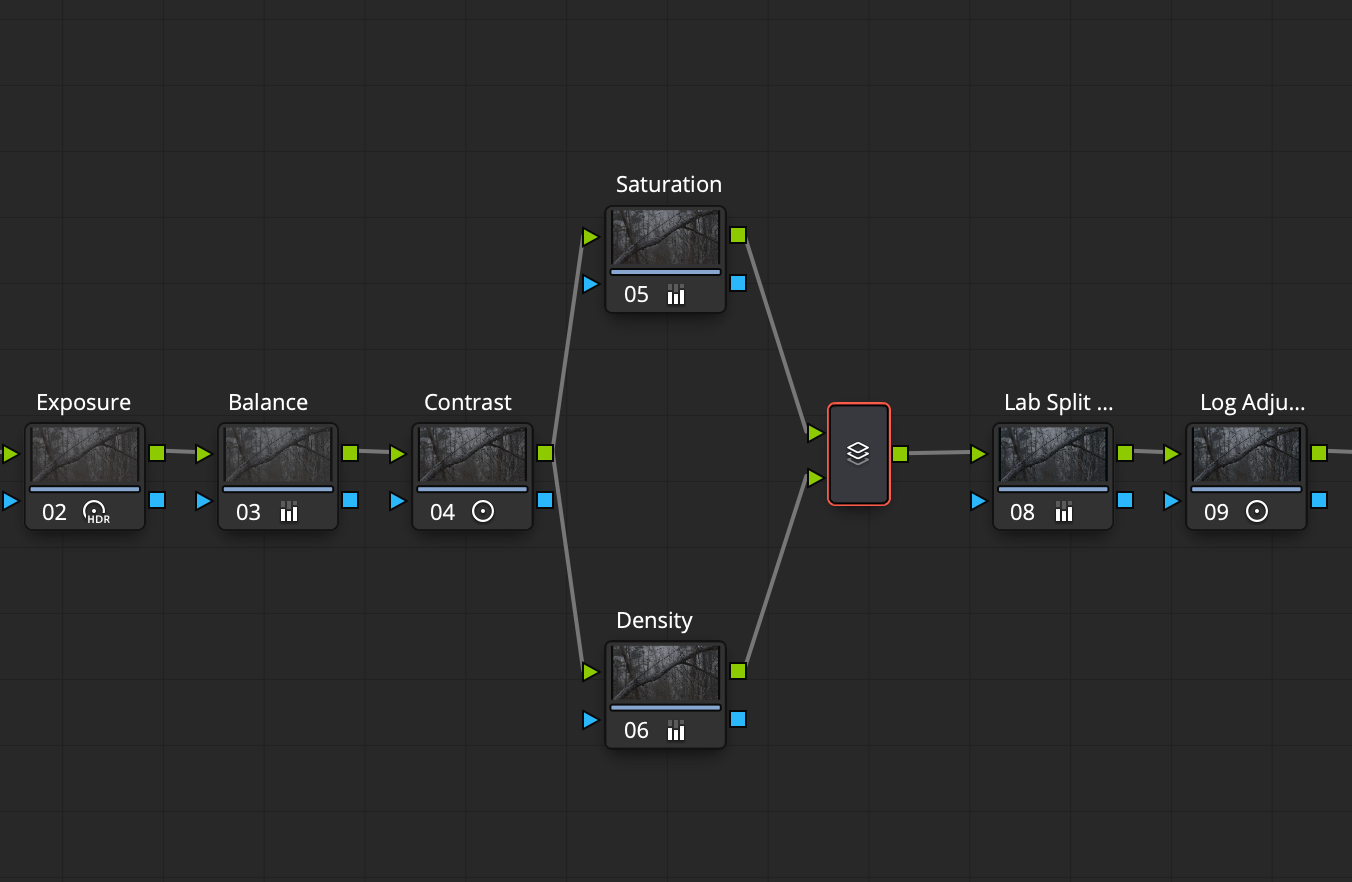
Task: Select Lab Split node thumbnail
Action: (x=1053, y=455)
